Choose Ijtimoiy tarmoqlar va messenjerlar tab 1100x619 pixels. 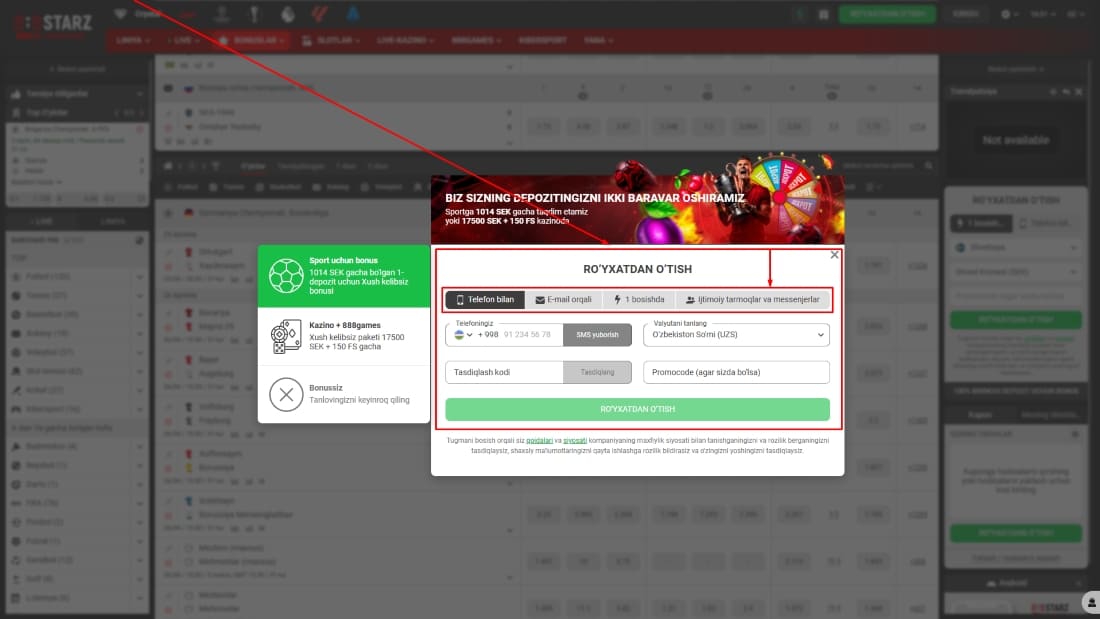click(x=752, y=300)
